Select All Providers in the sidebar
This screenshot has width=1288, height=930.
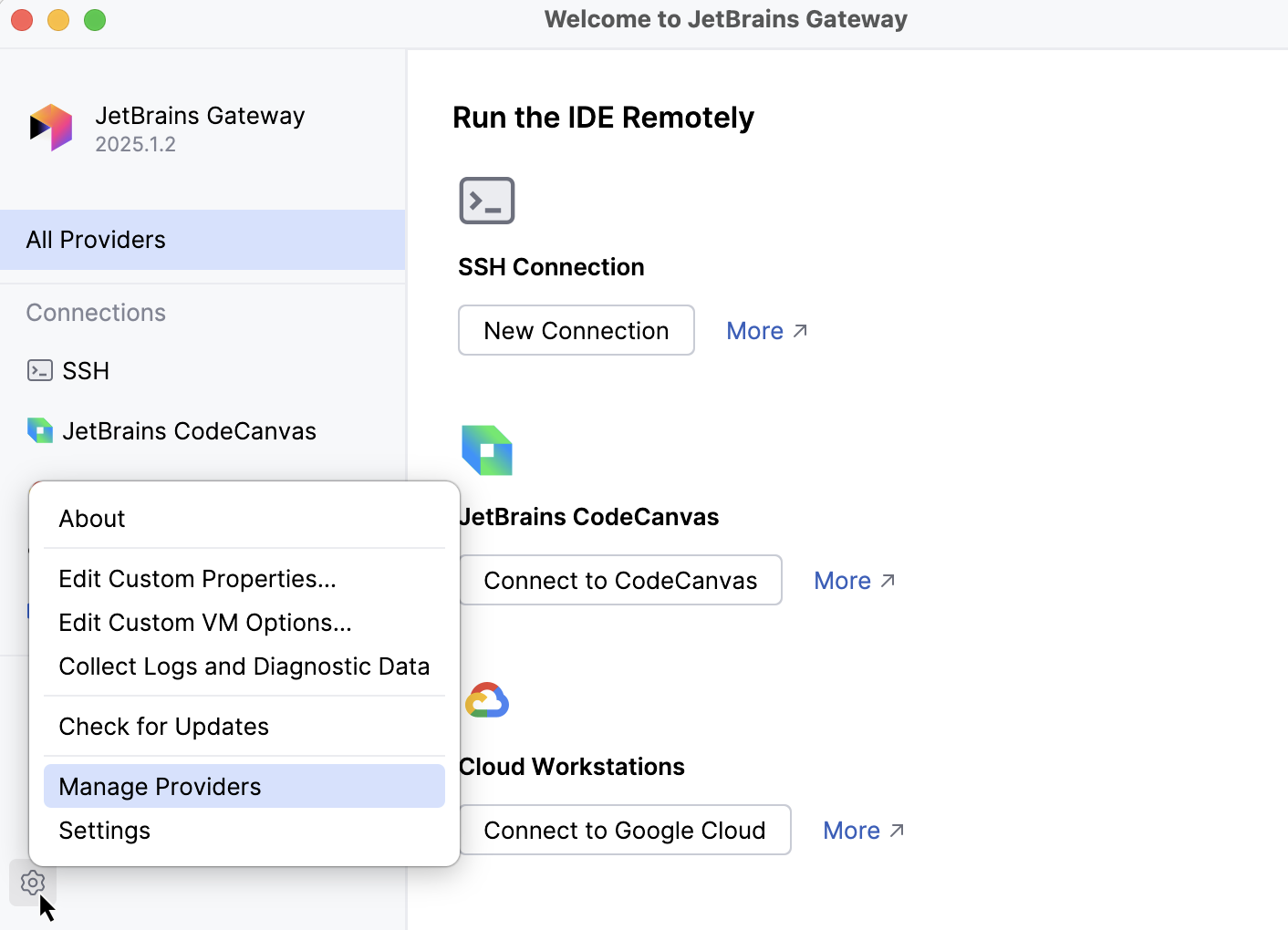pyautogui.click(x=203, y=240)
